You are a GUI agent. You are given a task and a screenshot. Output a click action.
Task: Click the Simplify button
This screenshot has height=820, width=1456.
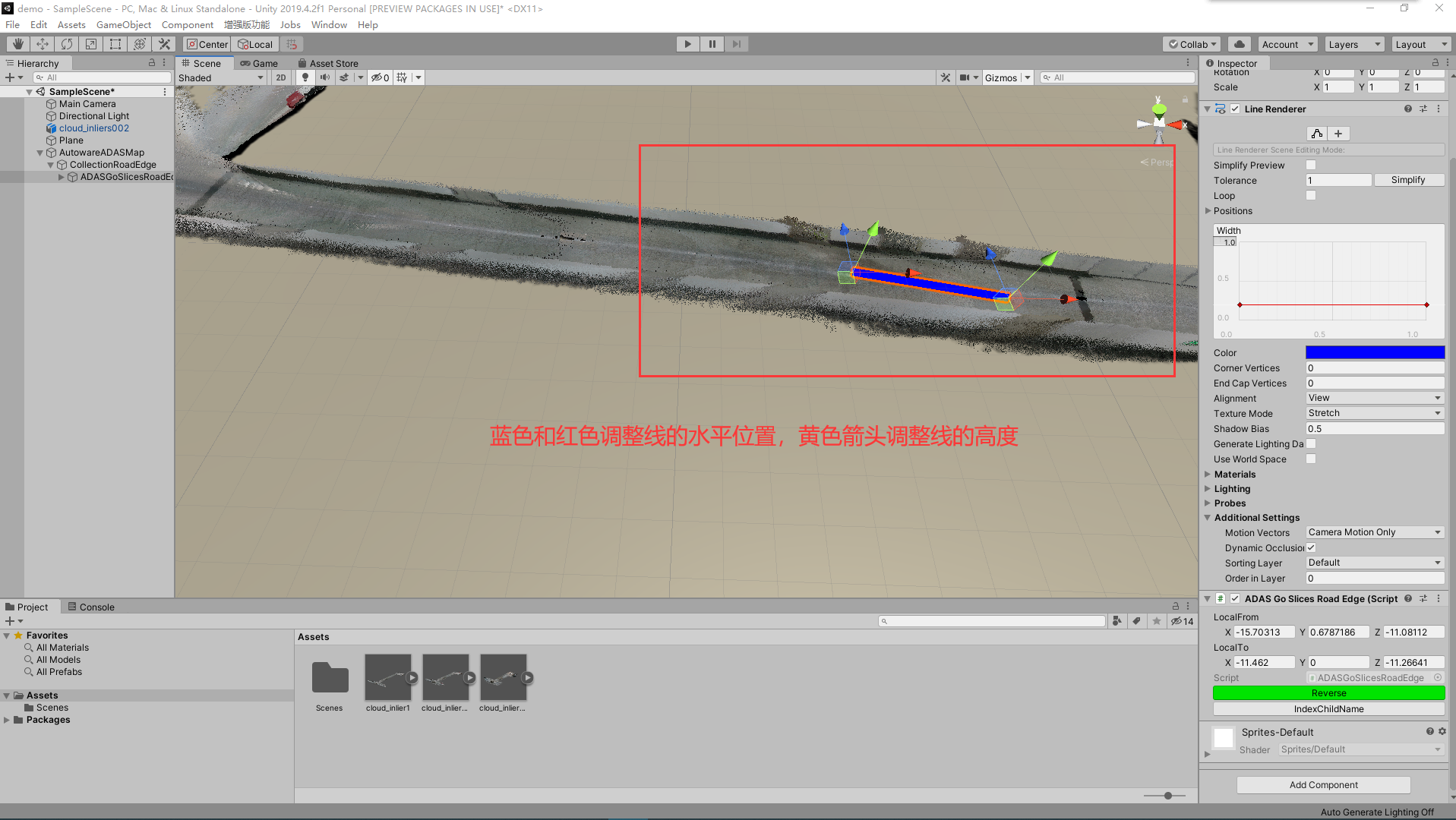click(1408, 180)
